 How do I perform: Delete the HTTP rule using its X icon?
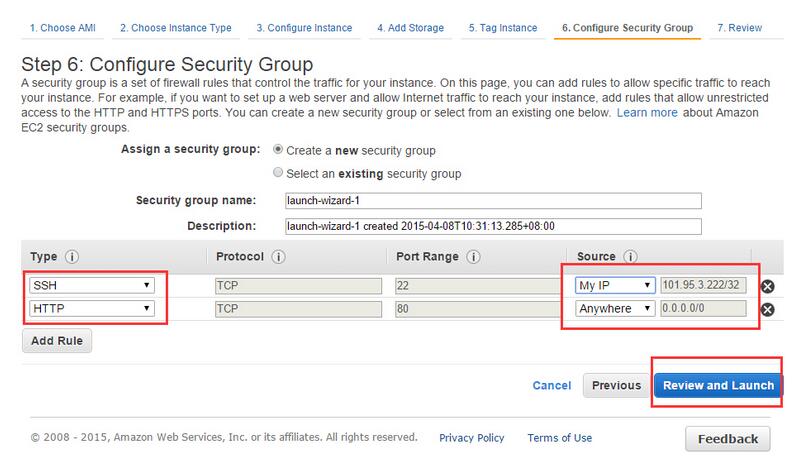click(768, 310)
